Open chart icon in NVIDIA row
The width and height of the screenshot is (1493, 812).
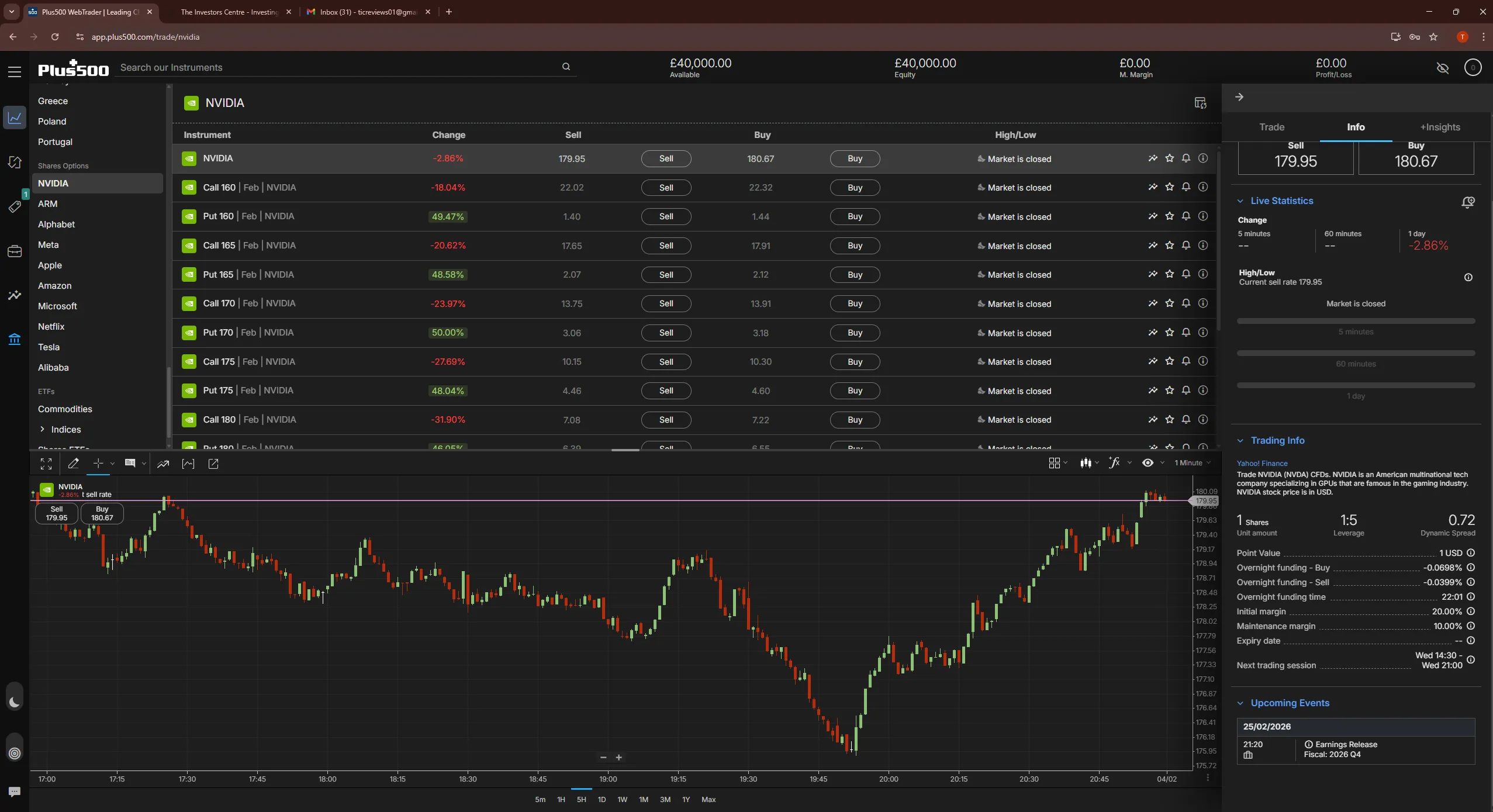[x=1153, y=158]
